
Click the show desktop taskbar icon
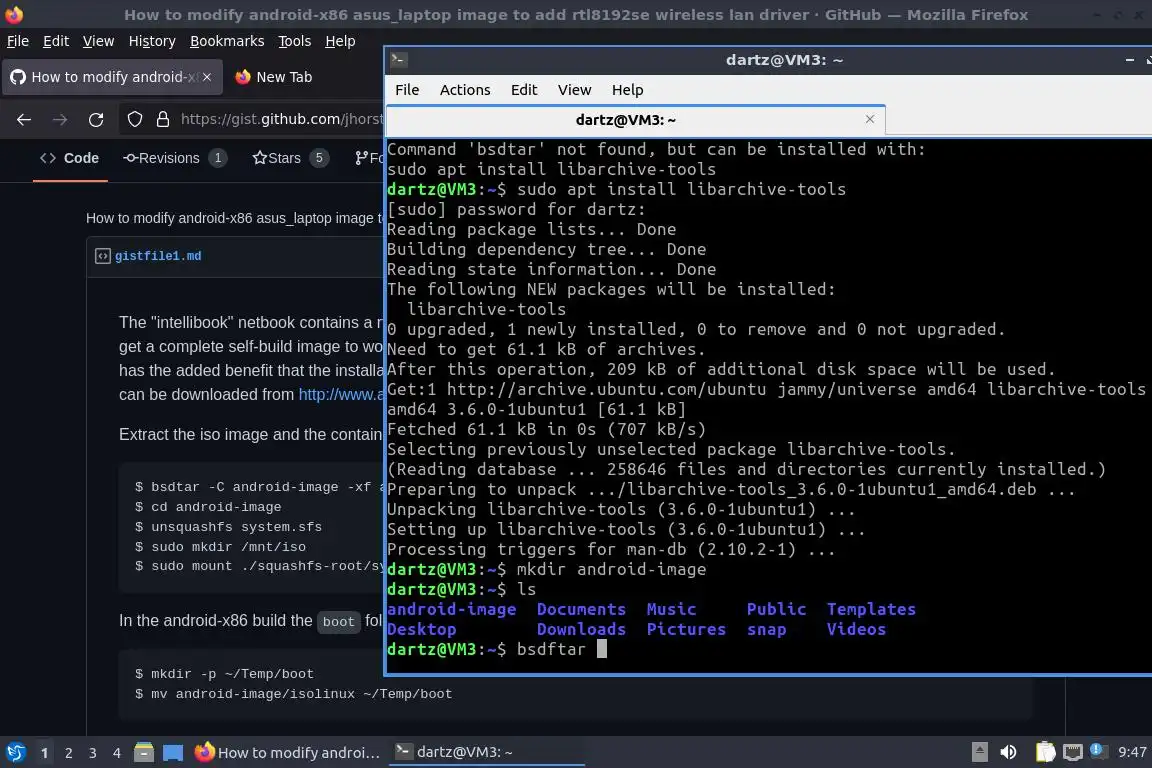173,753
